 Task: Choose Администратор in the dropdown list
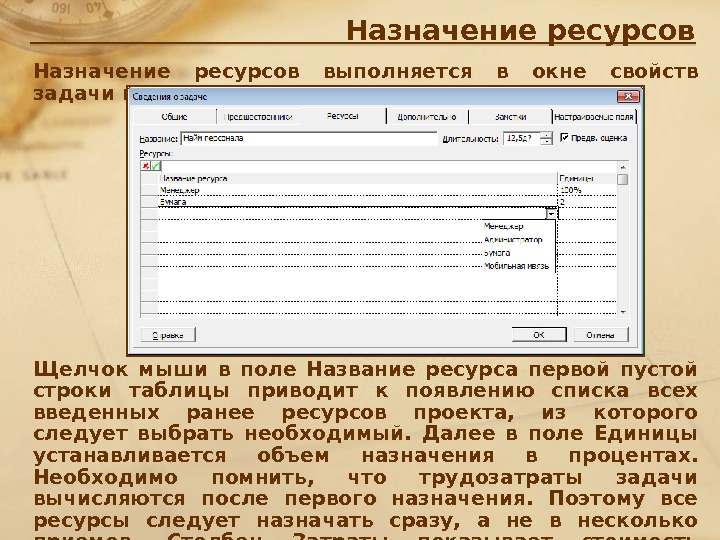click(519, 240)
